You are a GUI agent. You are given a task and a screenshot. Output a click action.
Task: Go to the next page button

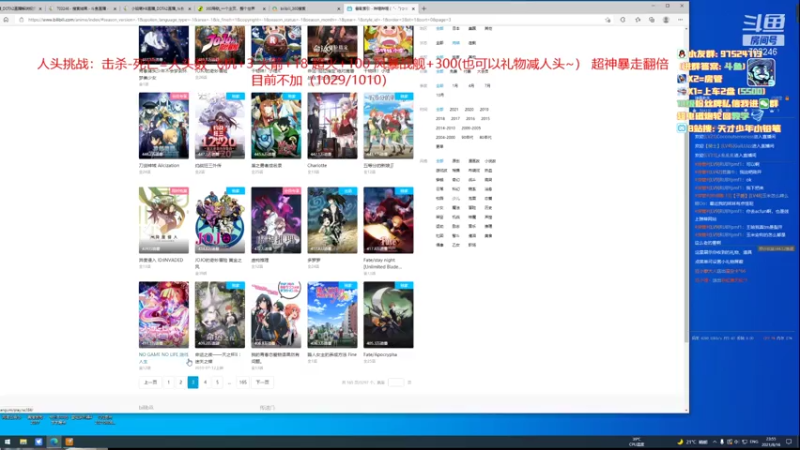point(262,382)
